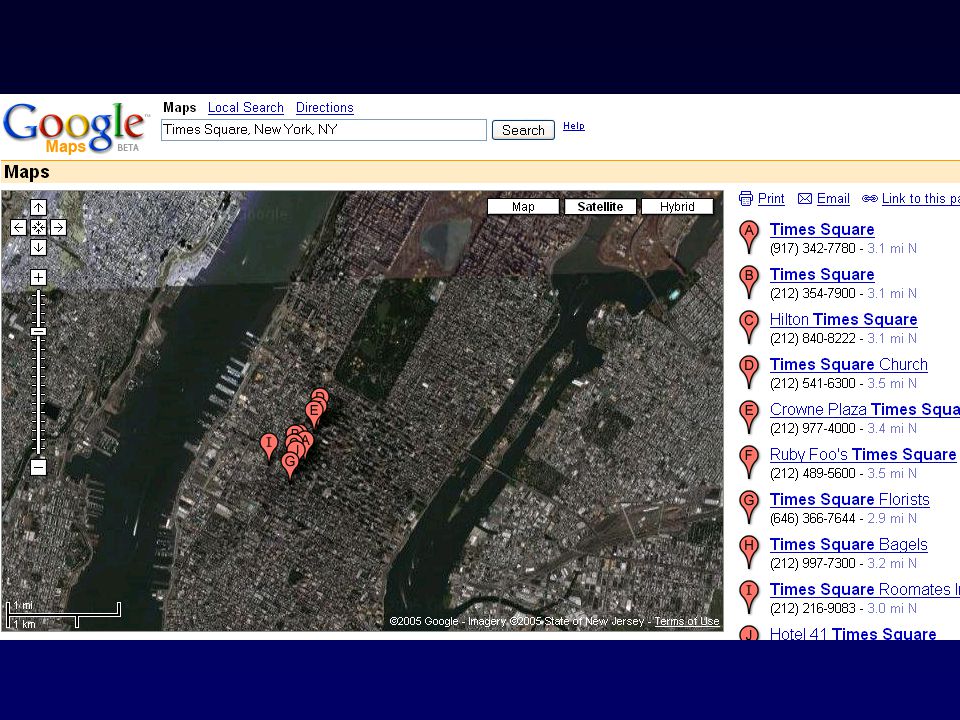Select the G pin on the map
This screenshot has width=960, height=720.
(x=290, y=463)
